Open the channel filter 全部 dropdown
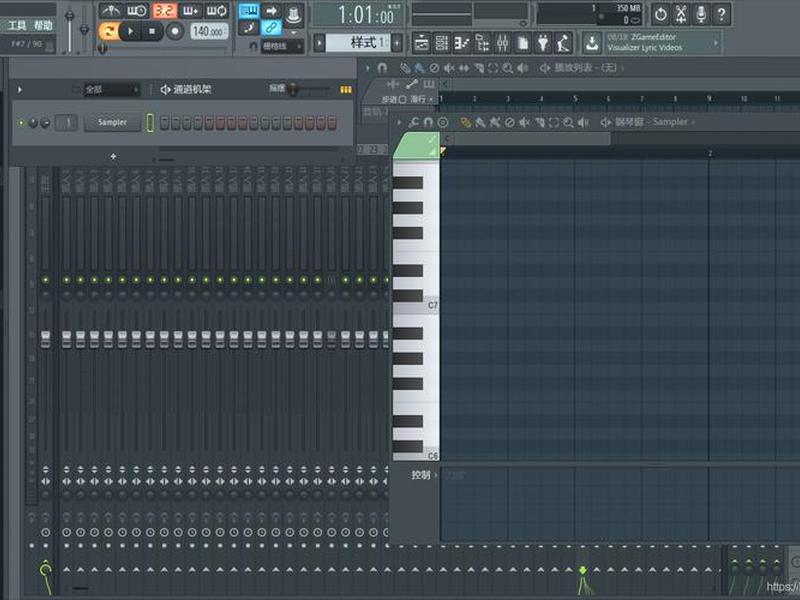The image size is (800, 600). pos(111,90)
